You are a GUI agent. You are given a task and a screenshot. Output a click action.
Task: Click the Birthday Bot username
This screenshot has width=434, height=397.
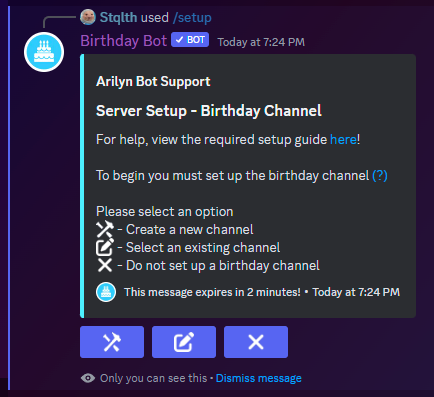tap(123, 41)
